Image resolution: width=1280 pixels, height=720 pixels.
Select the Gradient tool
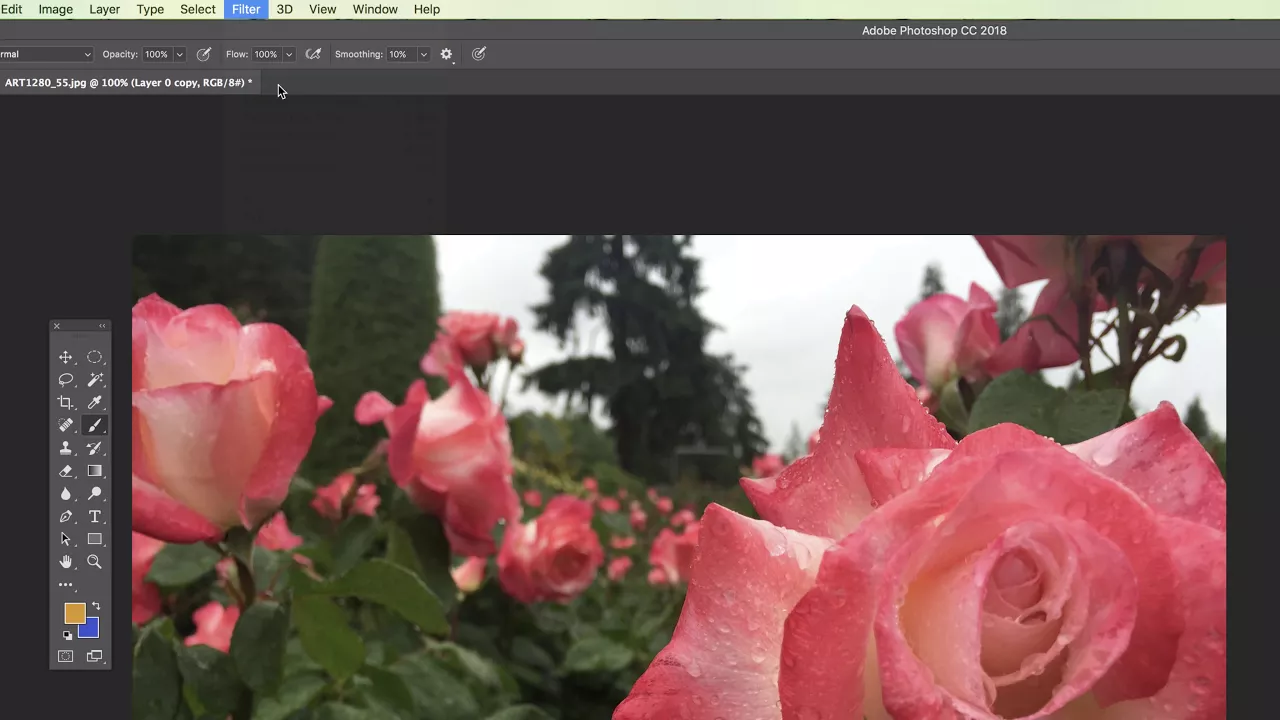click(94, 471)
